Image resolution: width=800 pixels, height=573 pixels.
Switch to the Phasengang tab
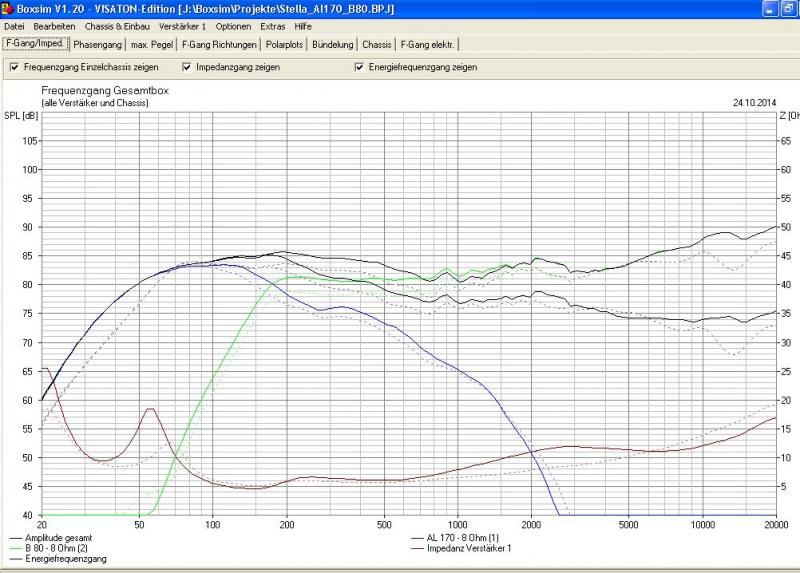coord(97,45)
